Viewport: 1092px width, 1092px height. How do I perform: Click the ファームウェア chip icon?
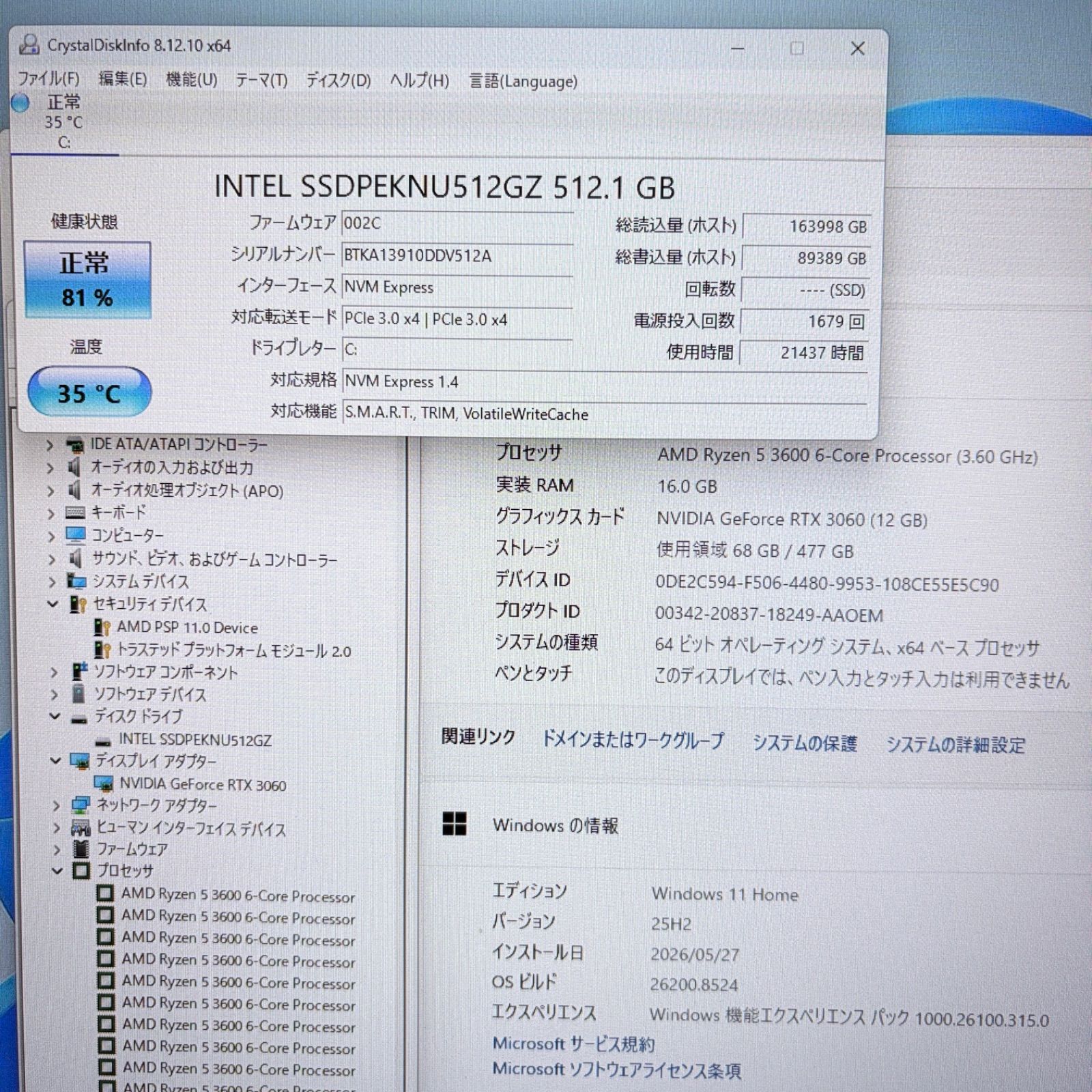pyautogui.click(x=81, y=849)
